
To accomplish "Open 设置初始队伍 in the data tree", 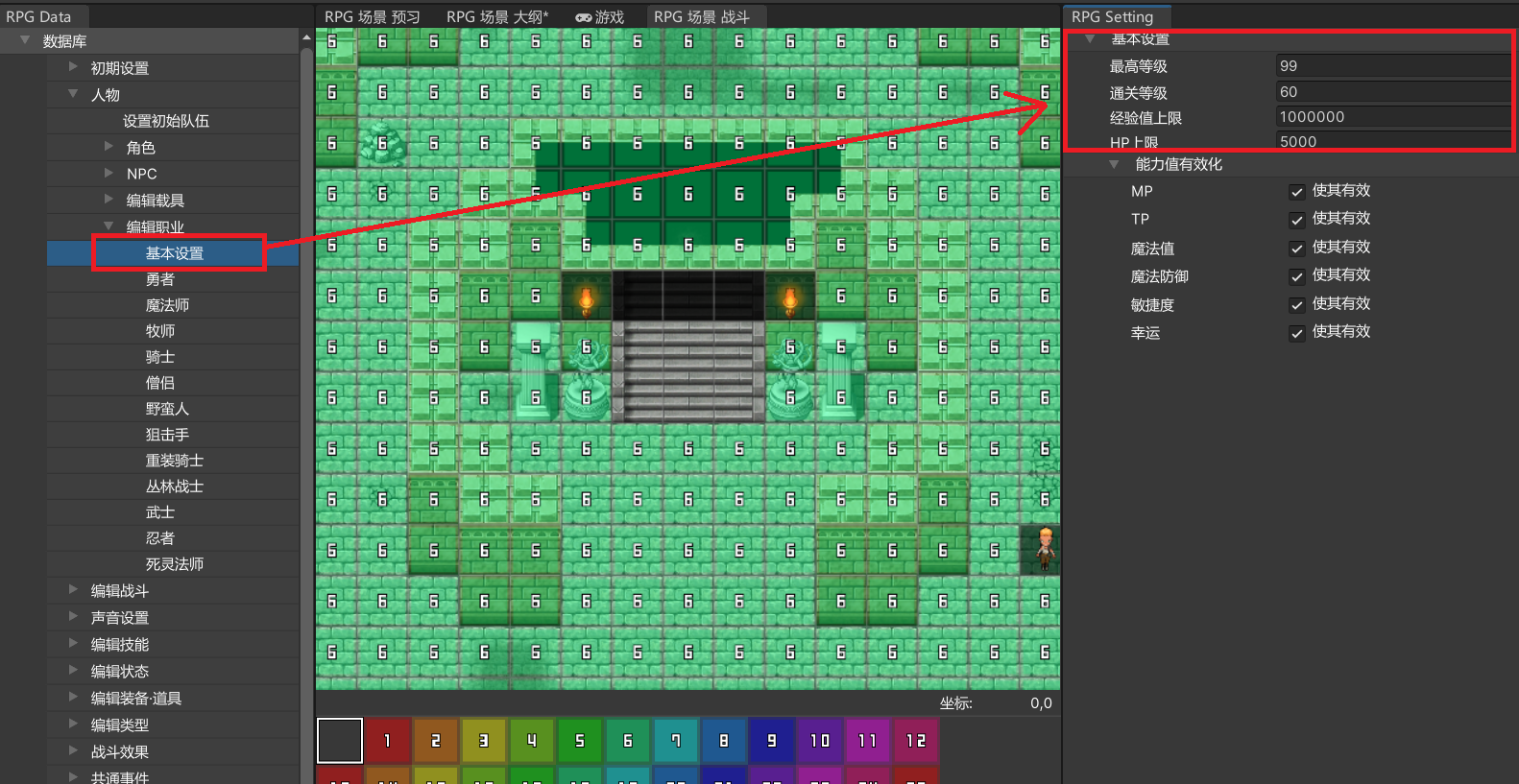I will (165, 121).
